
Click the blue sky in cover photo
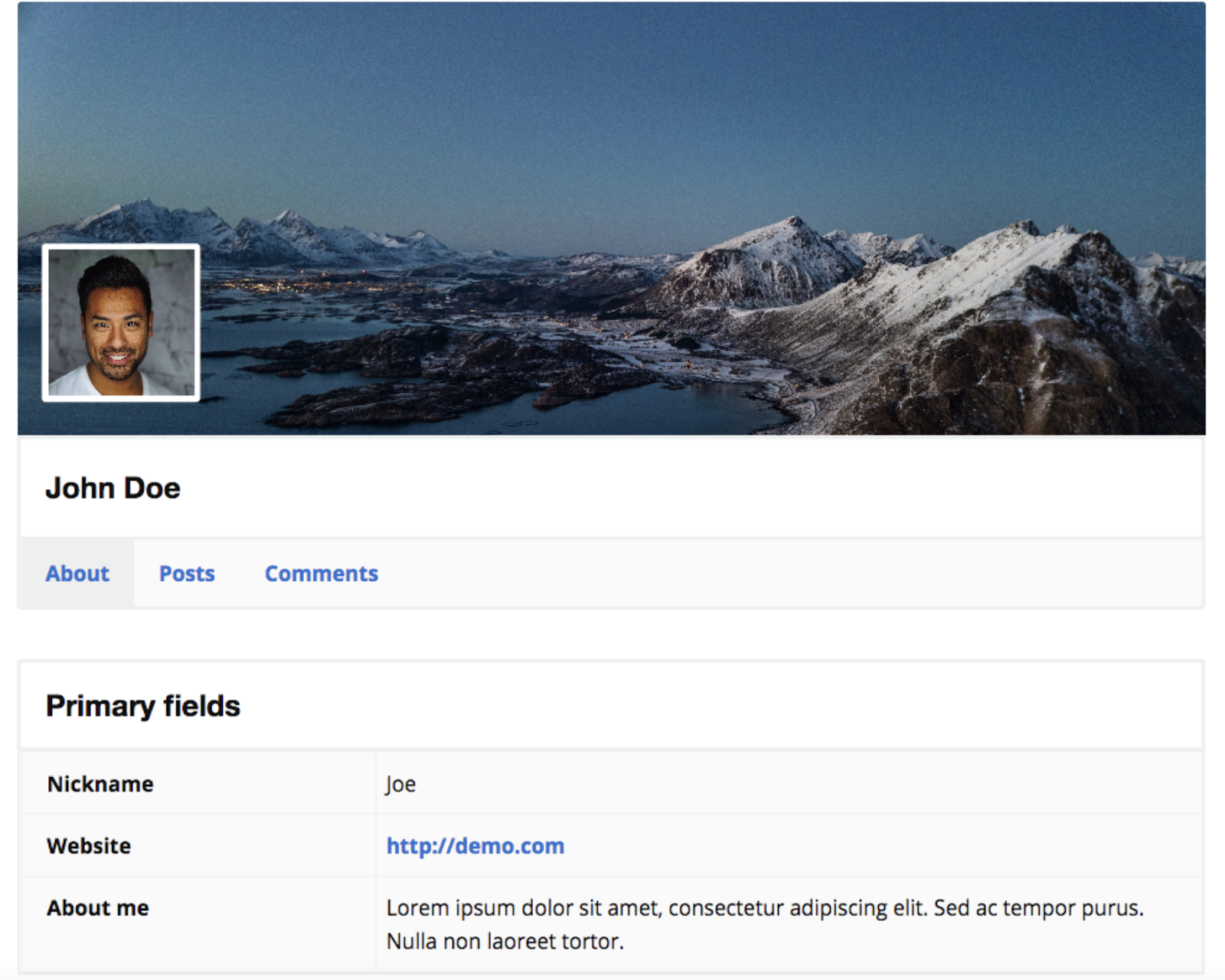(612, 92)
